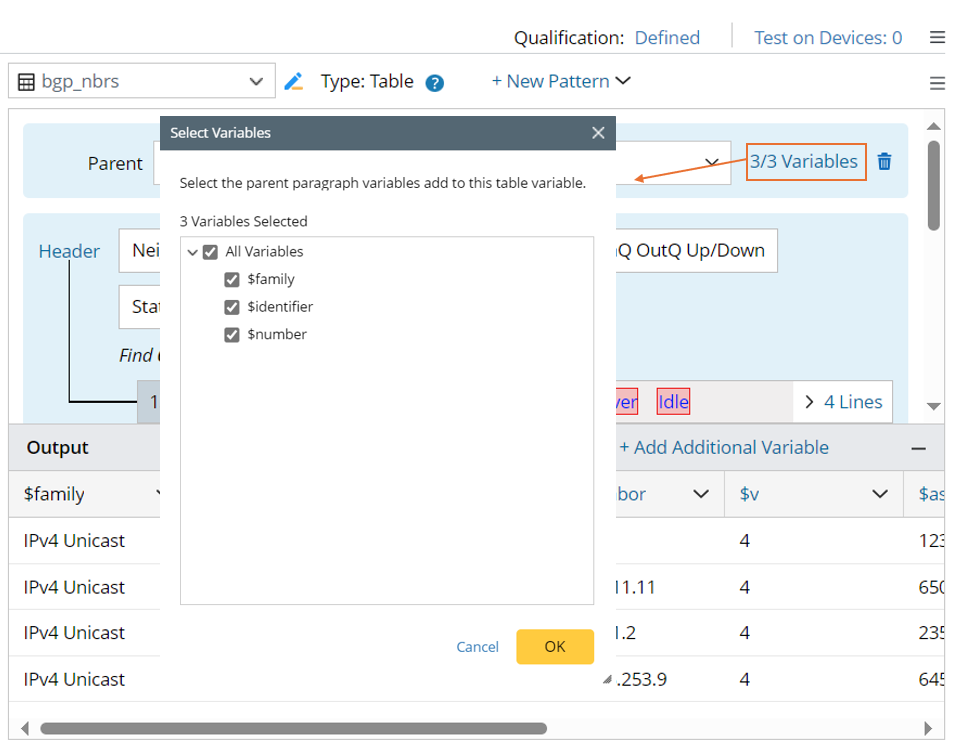This screenshot has height=742, width=961.
Task: Uncheck the All Variables checkbox
Action: 210,252
